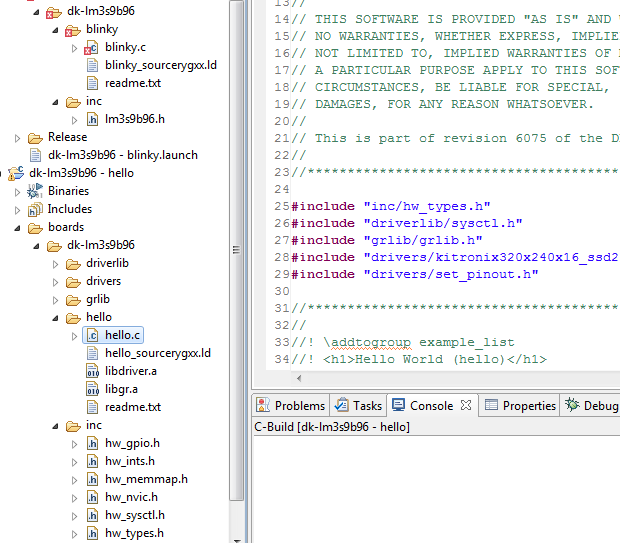Screen dimensions: 620x543
Task: Click line 25 include "inc/hw_types.h"
Action: point(391,206)
